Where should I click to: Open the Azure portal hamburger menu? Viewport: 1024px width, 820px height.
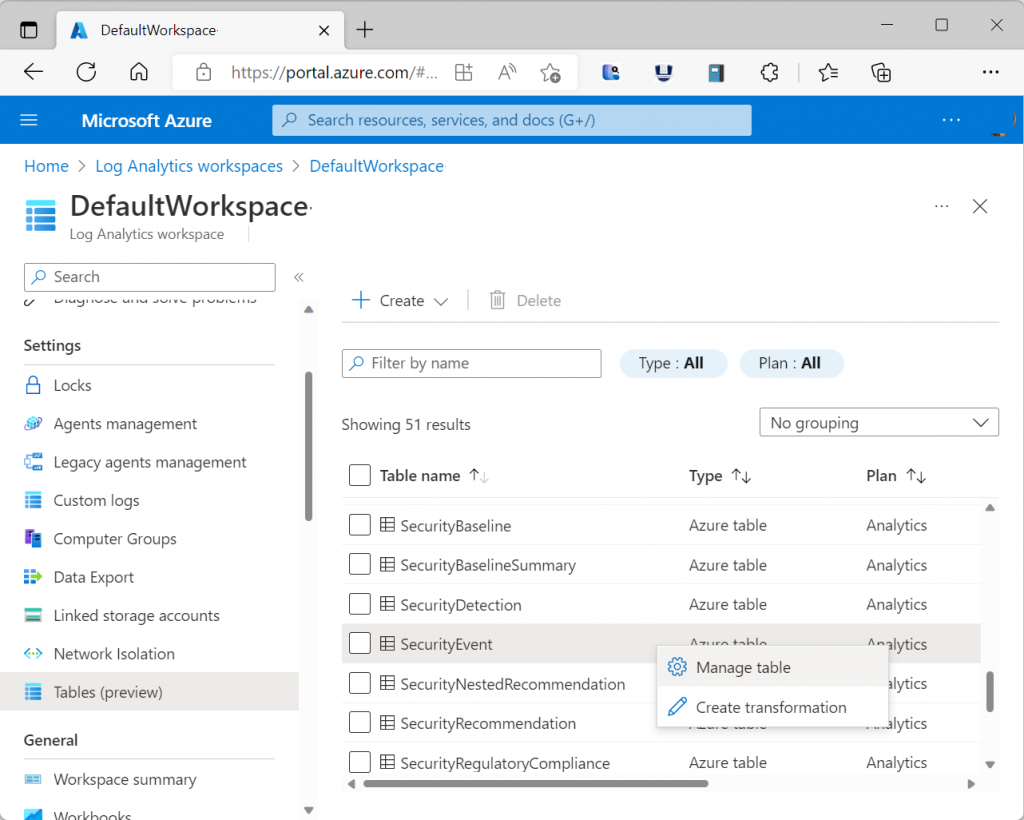click(29, 120)
